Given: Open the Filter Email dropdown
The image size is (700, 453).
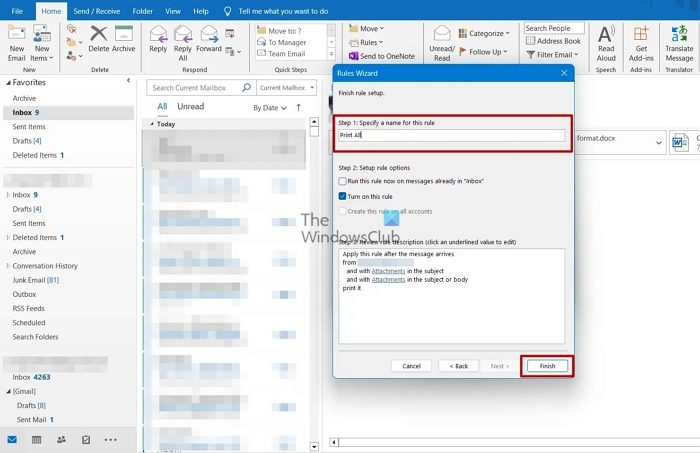Looking at the screenshot, I should pos(553,54).
